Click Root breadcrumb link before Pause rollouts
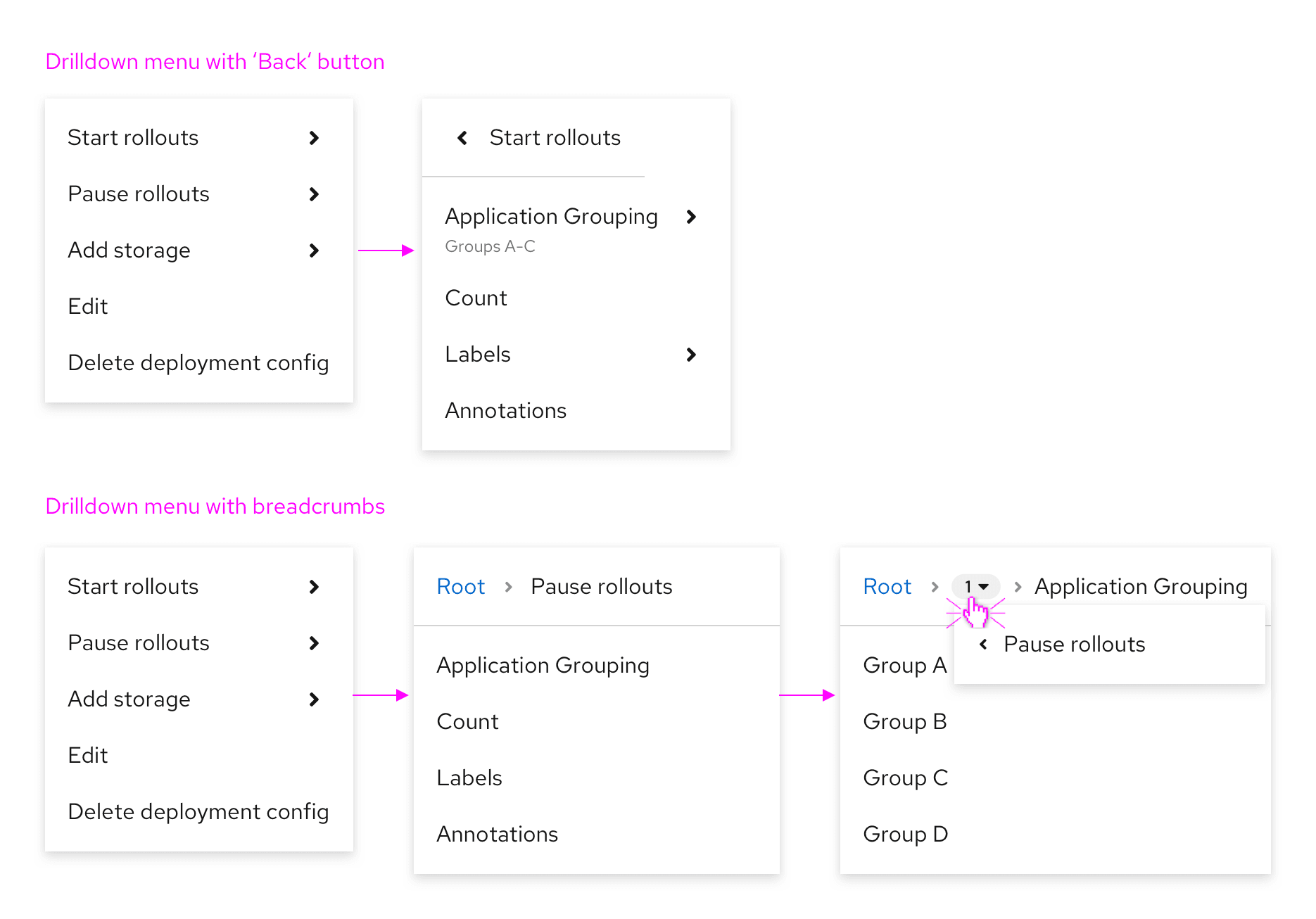Viewport: 1316px width, 919px height. [460, 586]
